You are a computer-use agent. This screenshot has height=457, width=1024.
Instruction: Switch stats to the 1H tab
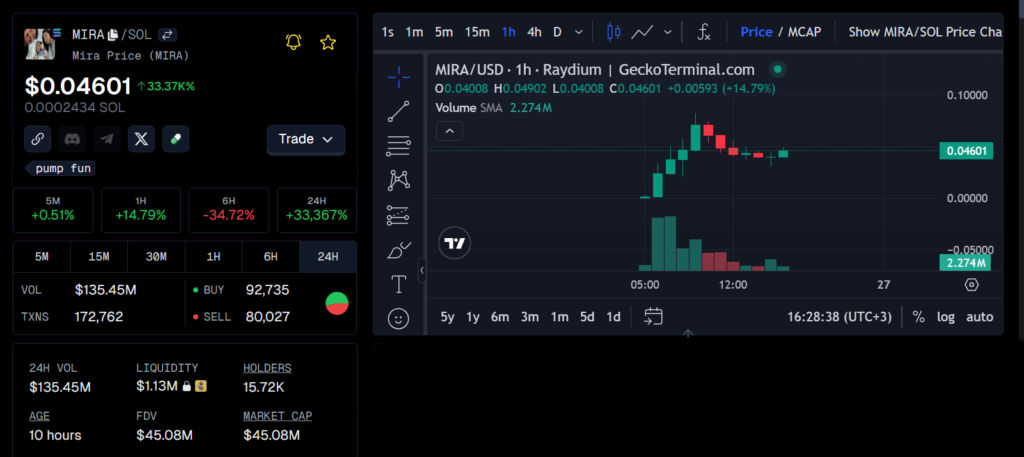[214, 257]
